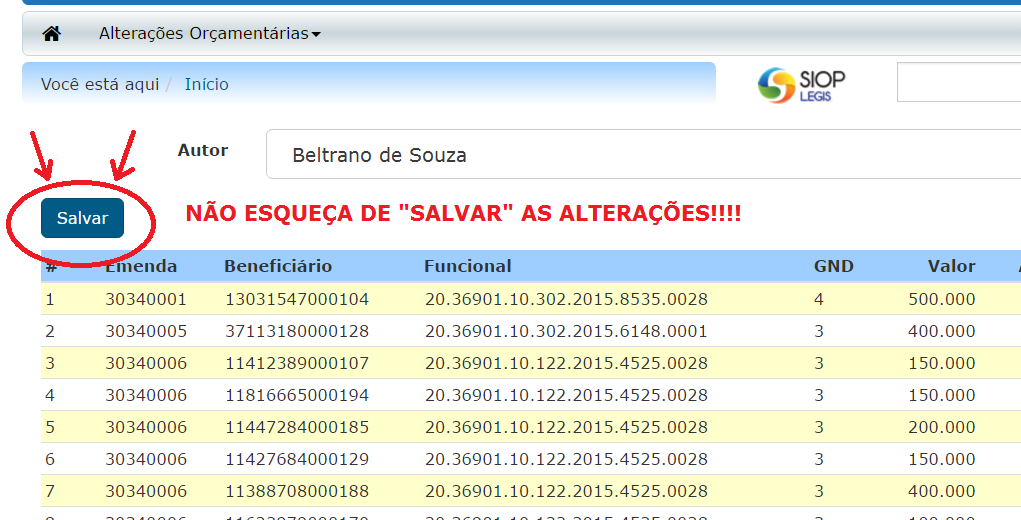
Task: Click funcional code ending 6148.0001
Action: click(x=566, y=331)
